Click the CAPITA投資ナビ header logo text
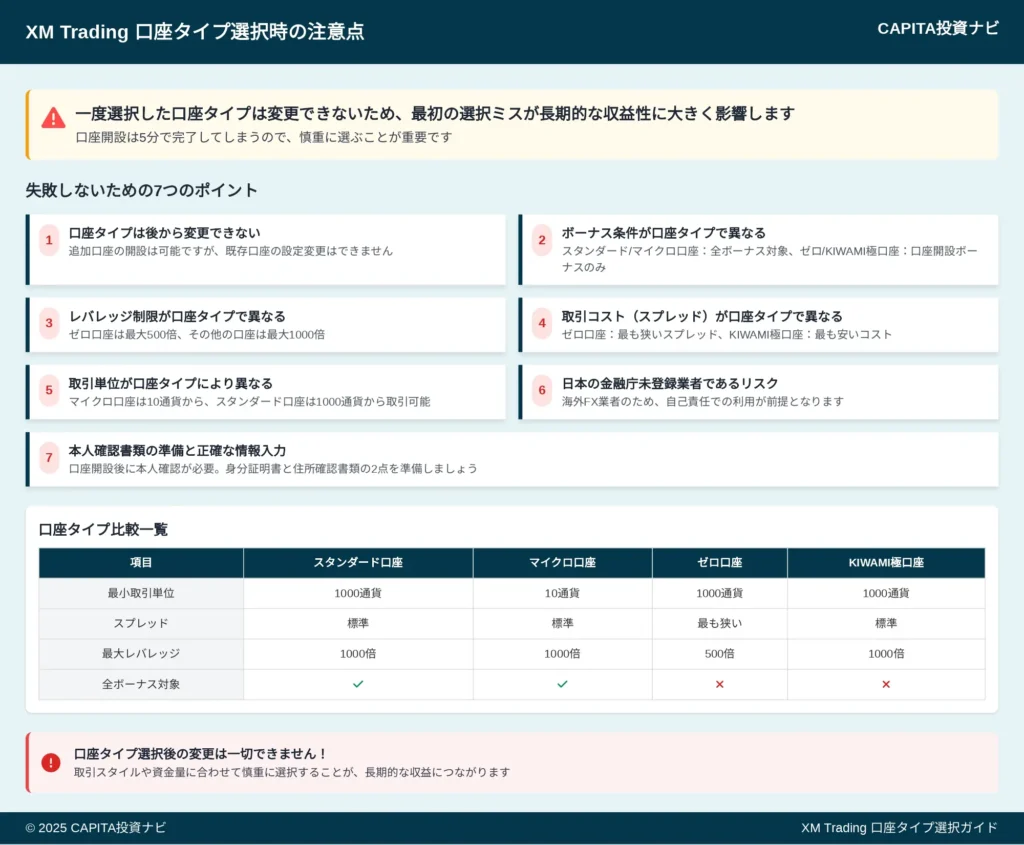This screenshot has width=1024, height=845. click(x=938, y=29)
